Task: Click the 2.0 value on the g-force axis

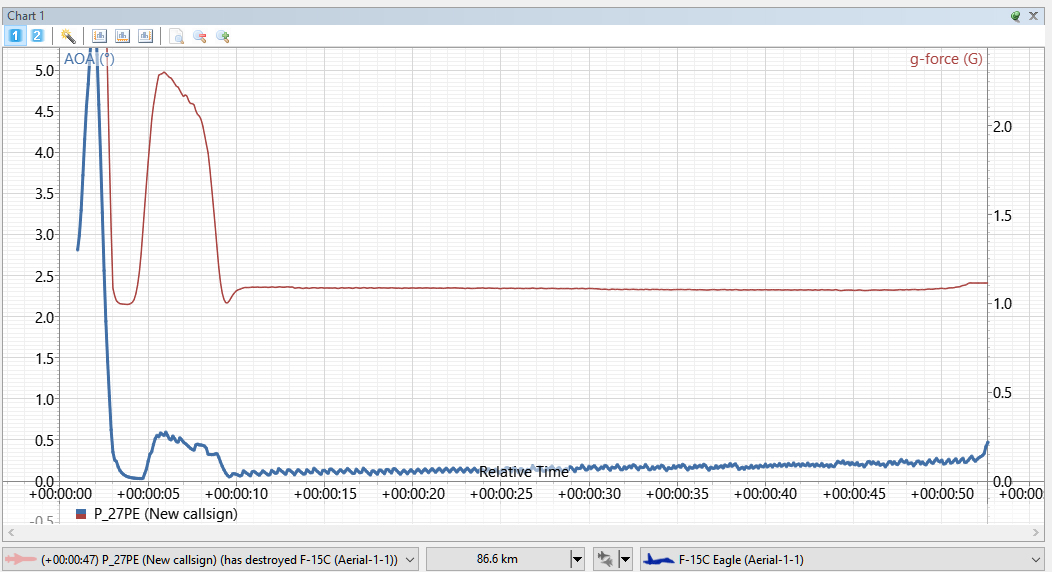Action: click(1002, 127)
